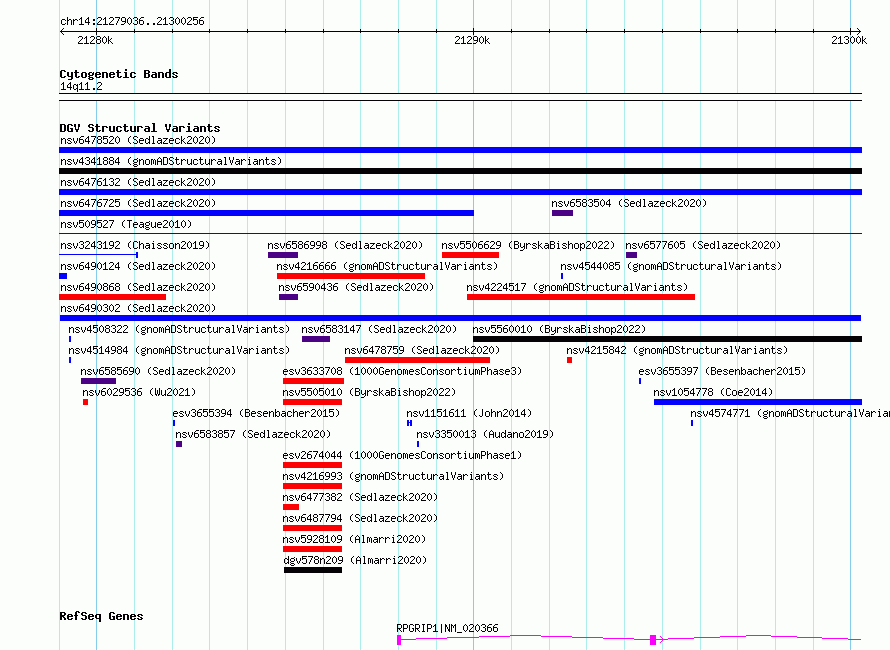The image size is (890, 650).
Task: Click esv3655397 (Besenbacher2015) label
Action: [722, 371]
